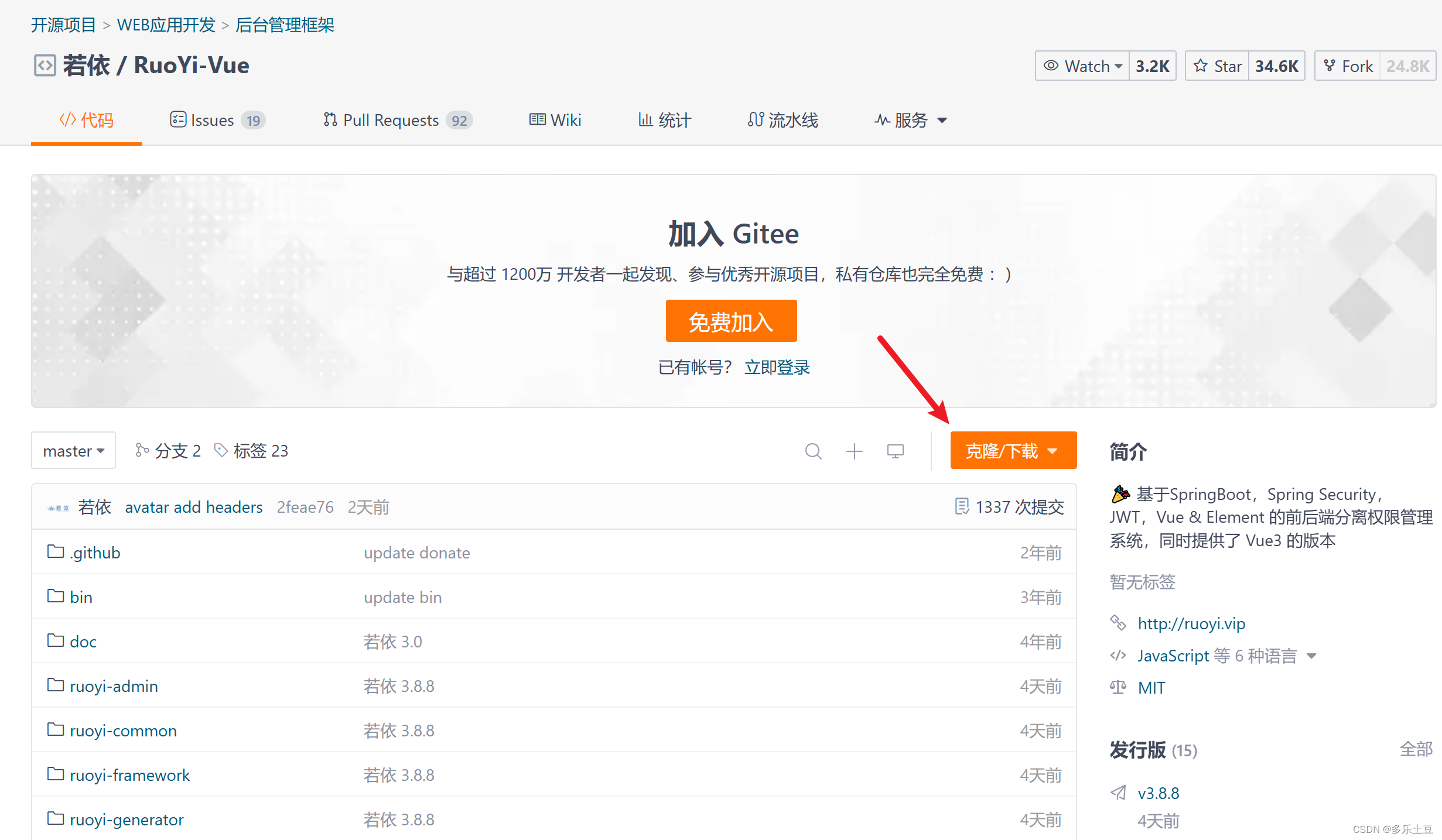This screenshot has height=840, width=1442.
Task: Open the v3.8.8 release link
Action: point(1158,793)
